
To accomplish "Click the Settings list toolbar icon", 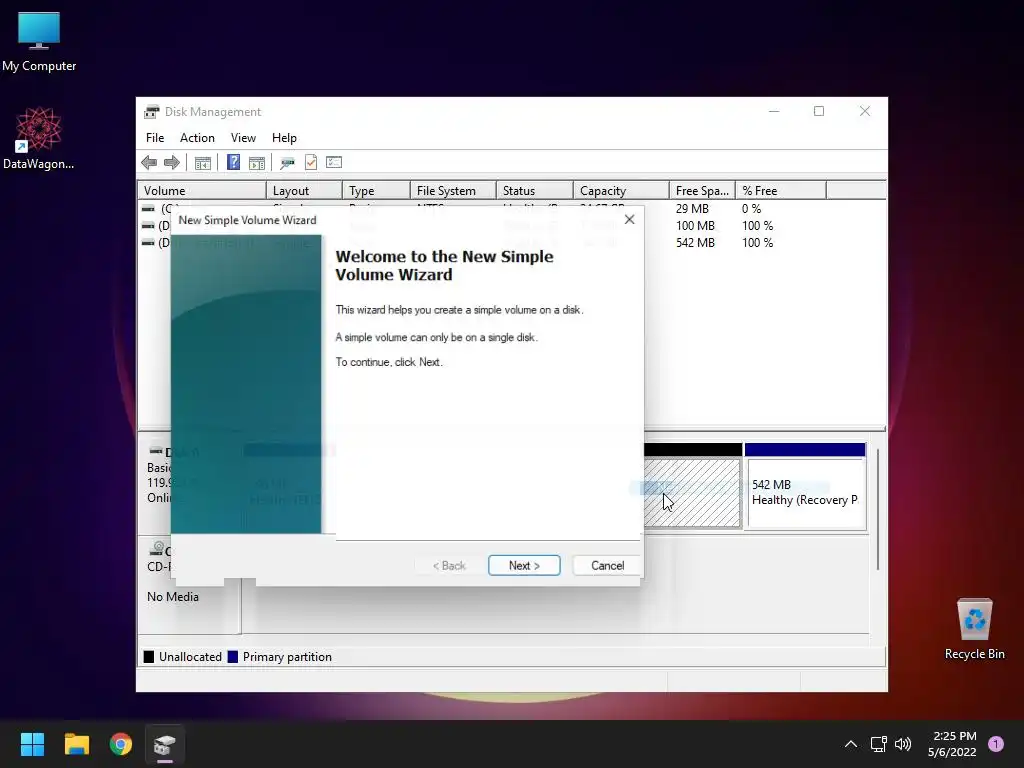I will [334, 162].
